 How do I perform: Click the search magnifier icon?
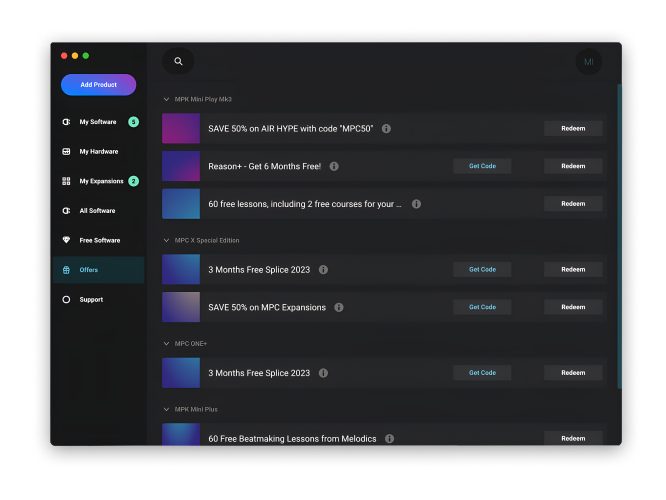(178, 62)
